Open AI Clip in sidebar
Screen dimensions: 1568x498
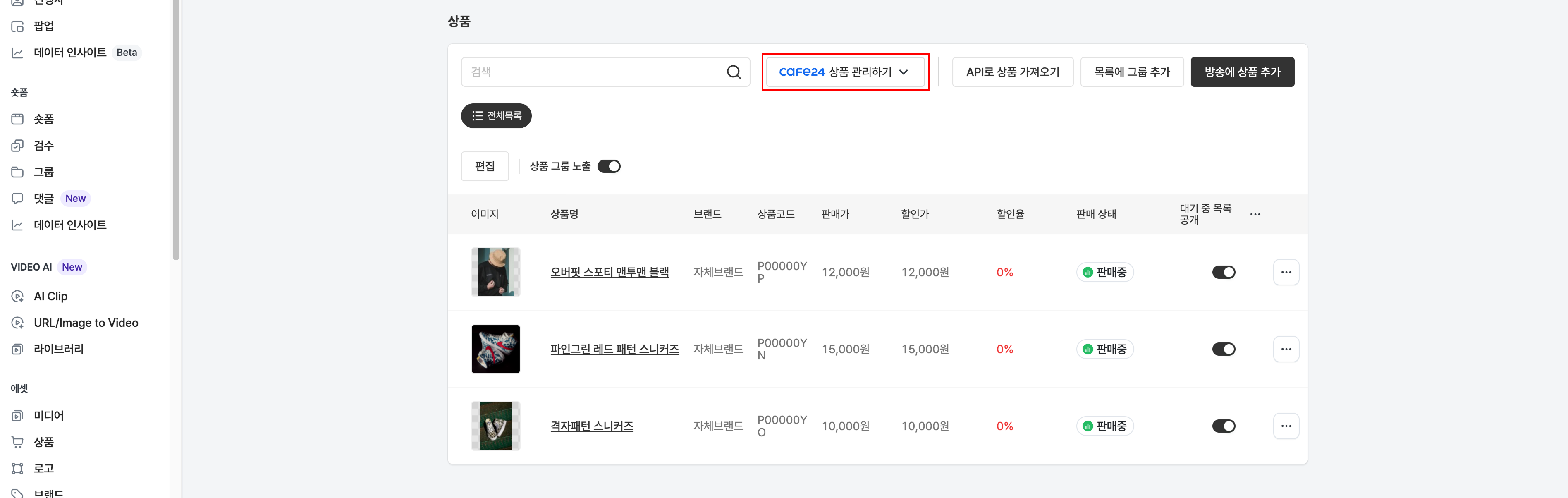(x=50, y=297)
